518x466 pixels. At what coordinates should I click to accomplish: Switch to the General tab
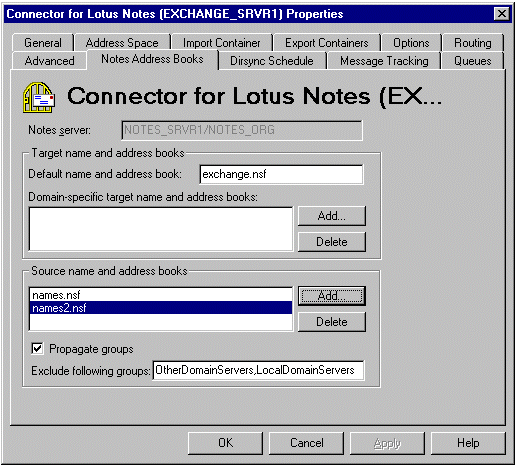43,43
